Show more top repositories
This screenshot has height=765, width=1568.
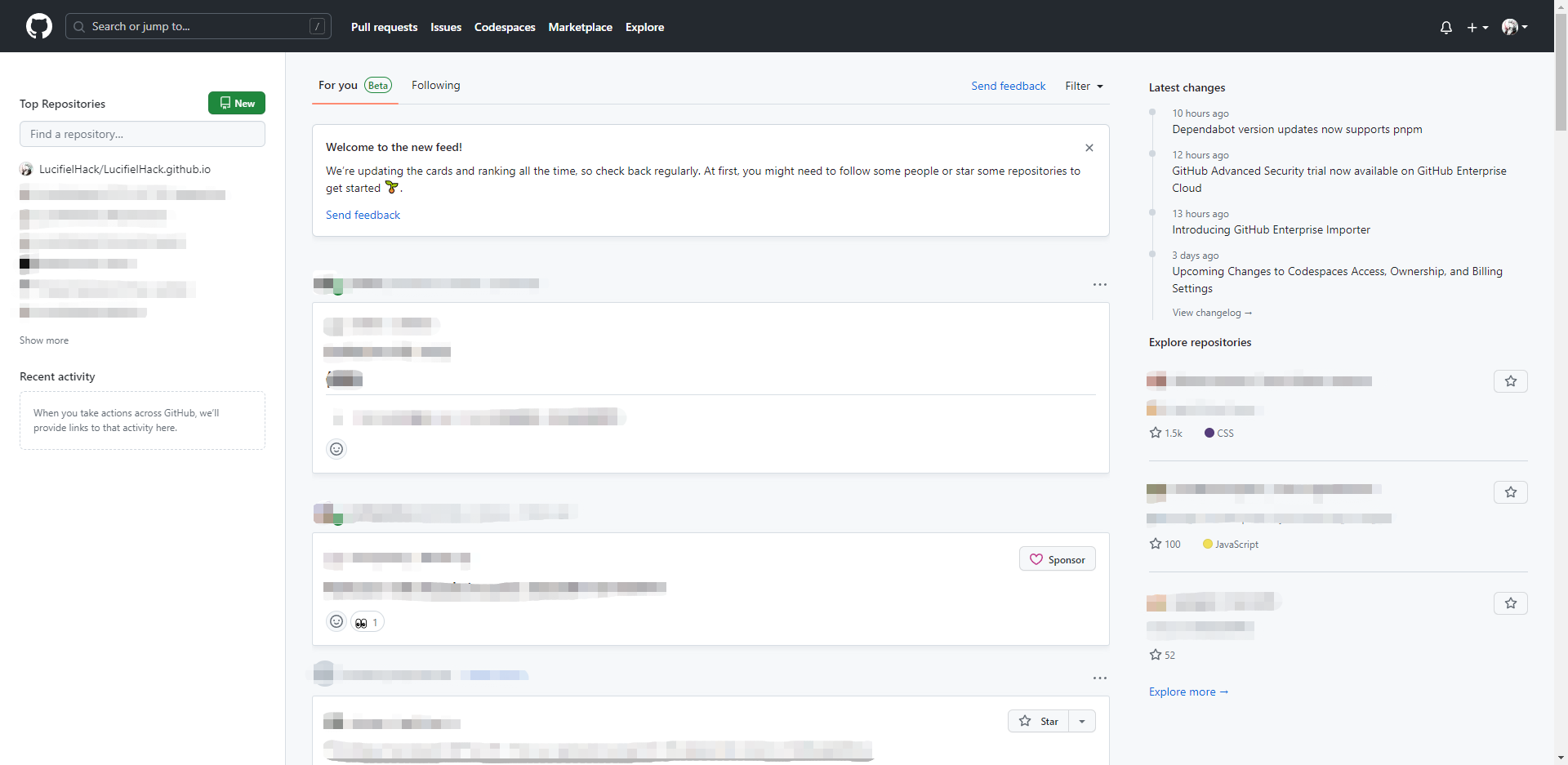point(44,340)
